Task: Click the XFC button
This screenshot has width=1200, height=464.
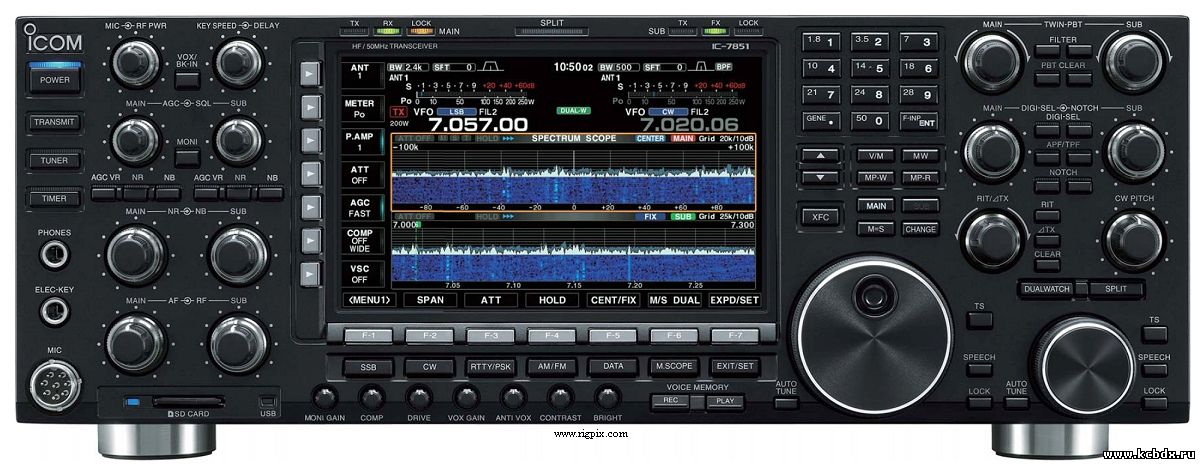Action: pos(822,215)
